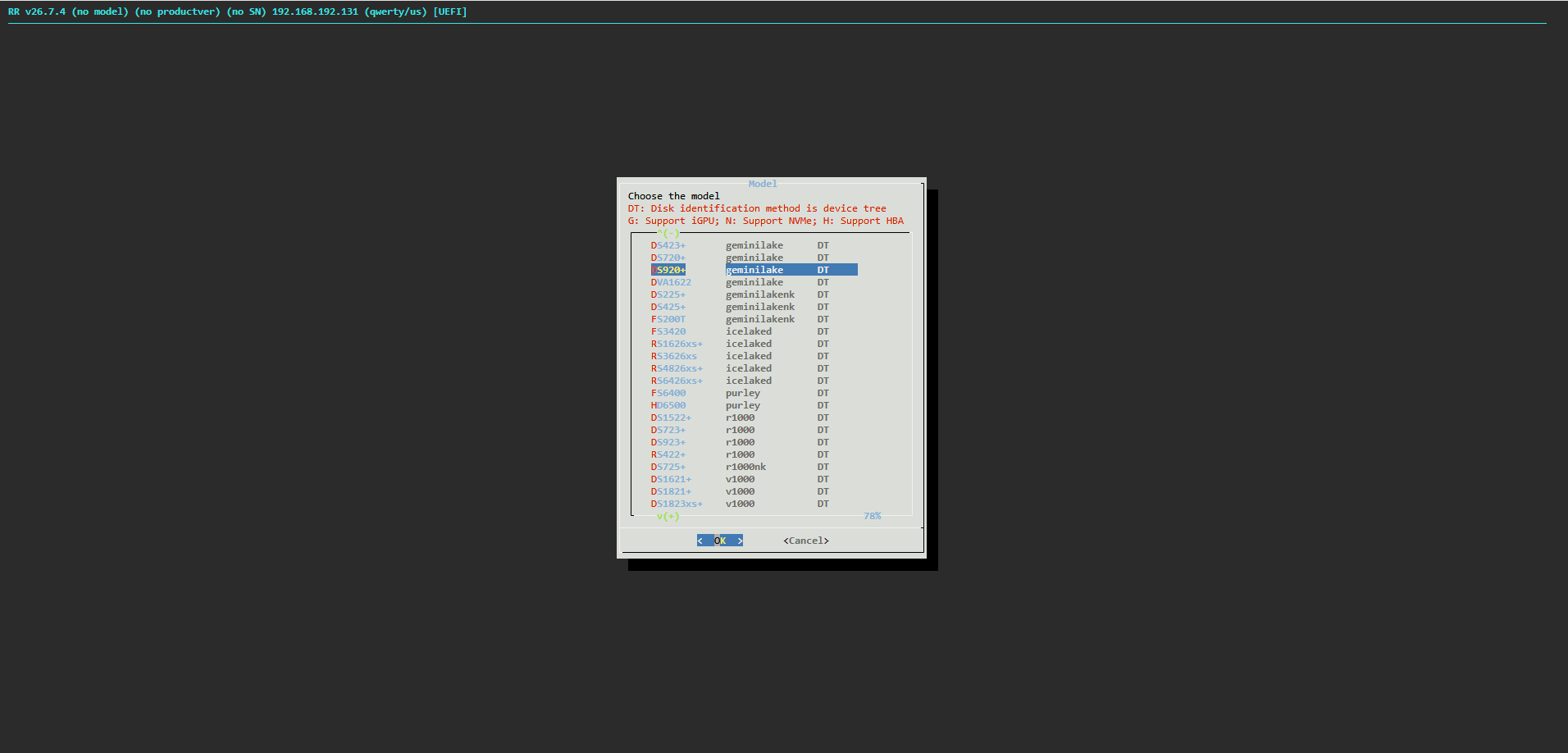The width and height of the screenshot is (1568, 753).
Task: Pick the DVA1622 model row
Action: [x=754, y=282]
